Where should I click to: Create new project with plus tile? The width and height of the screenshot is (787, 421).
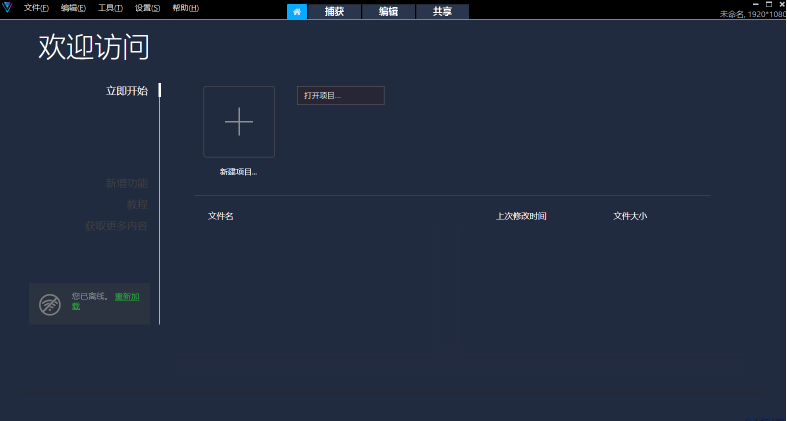click(239, 122)
